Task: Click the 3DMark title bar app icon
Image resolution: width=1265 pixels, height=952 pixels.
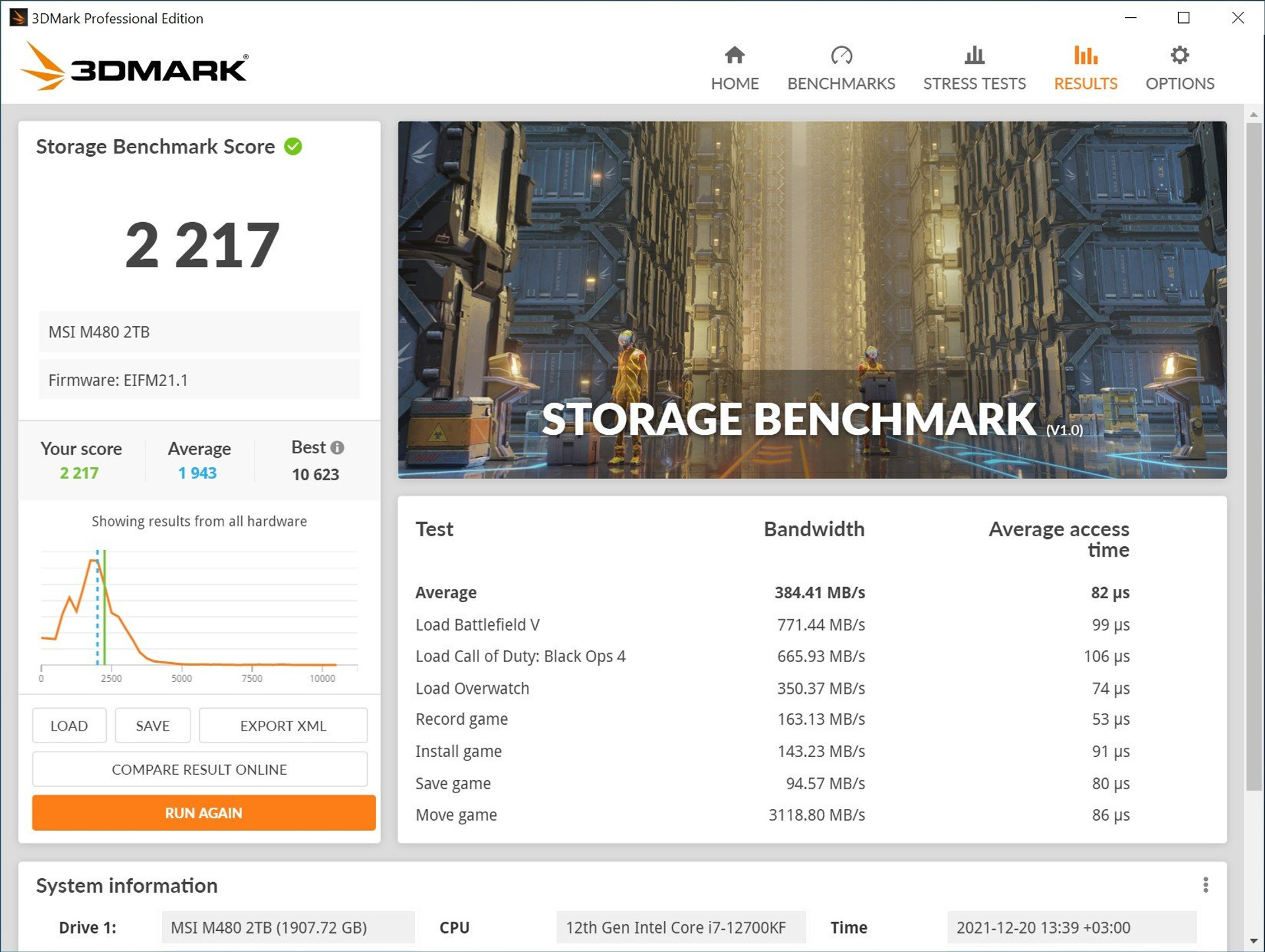Action: 18,17
